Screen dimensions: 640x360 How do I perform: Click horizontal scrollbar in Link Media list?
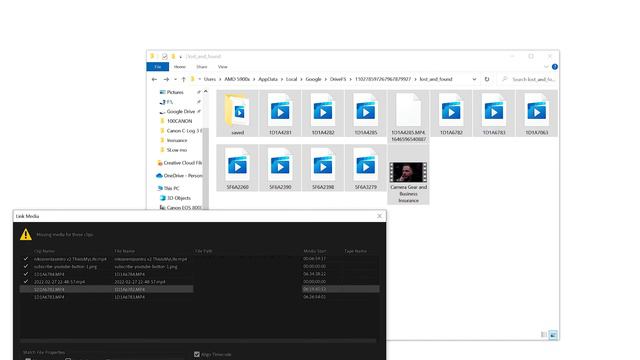(x=198, y=340)
